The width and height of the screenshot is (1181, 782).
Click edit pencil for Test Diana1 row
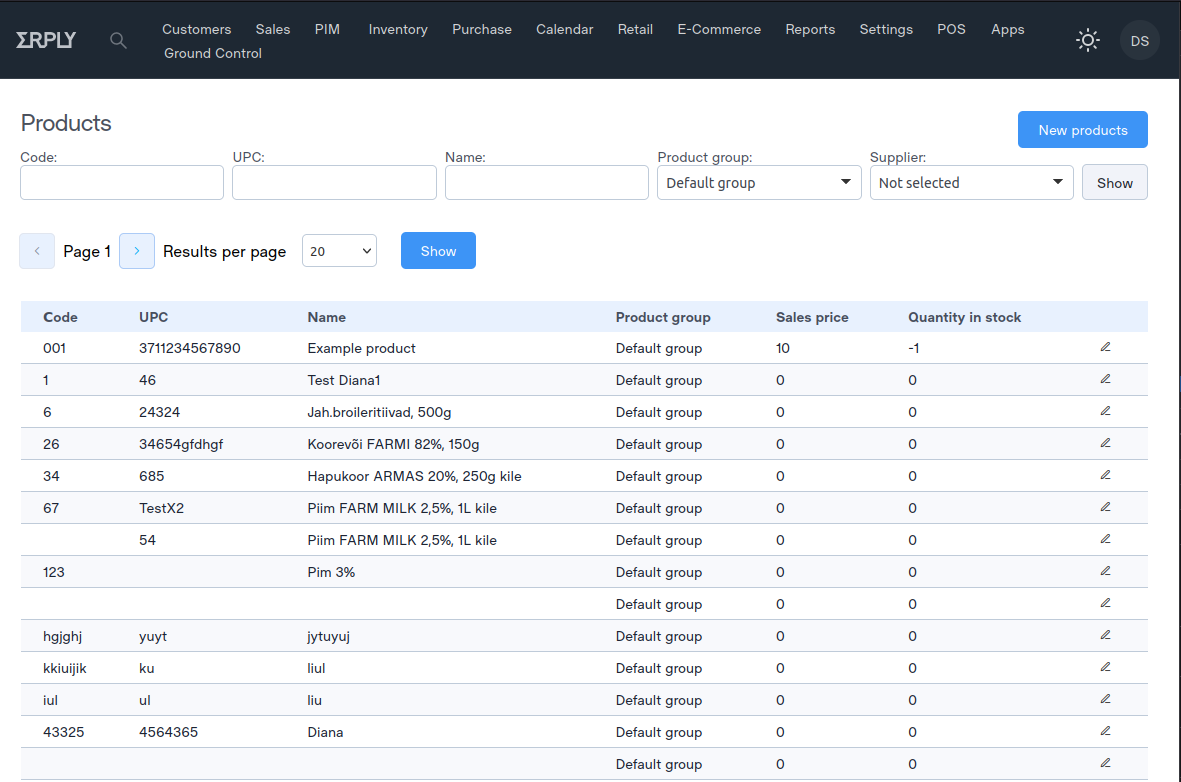1105,379
